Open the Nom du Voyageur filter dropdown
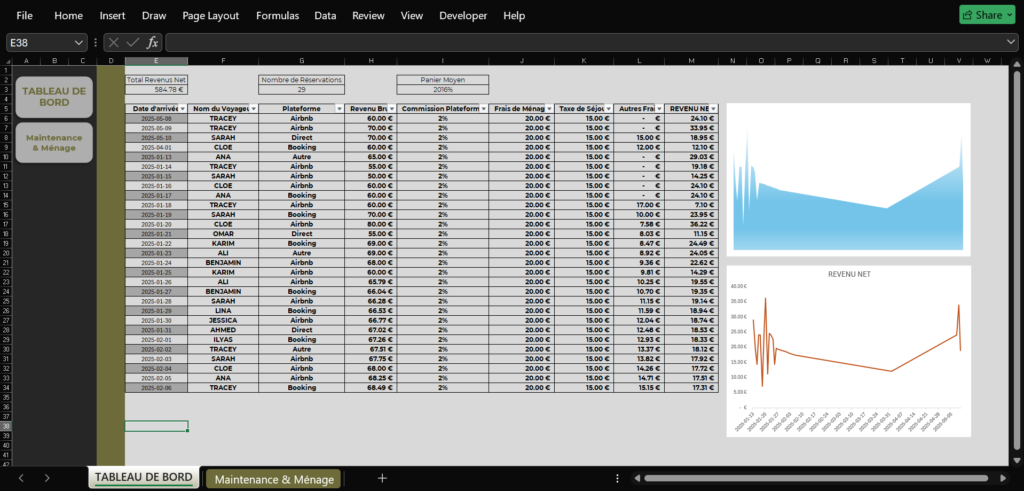 click(253, 108)
